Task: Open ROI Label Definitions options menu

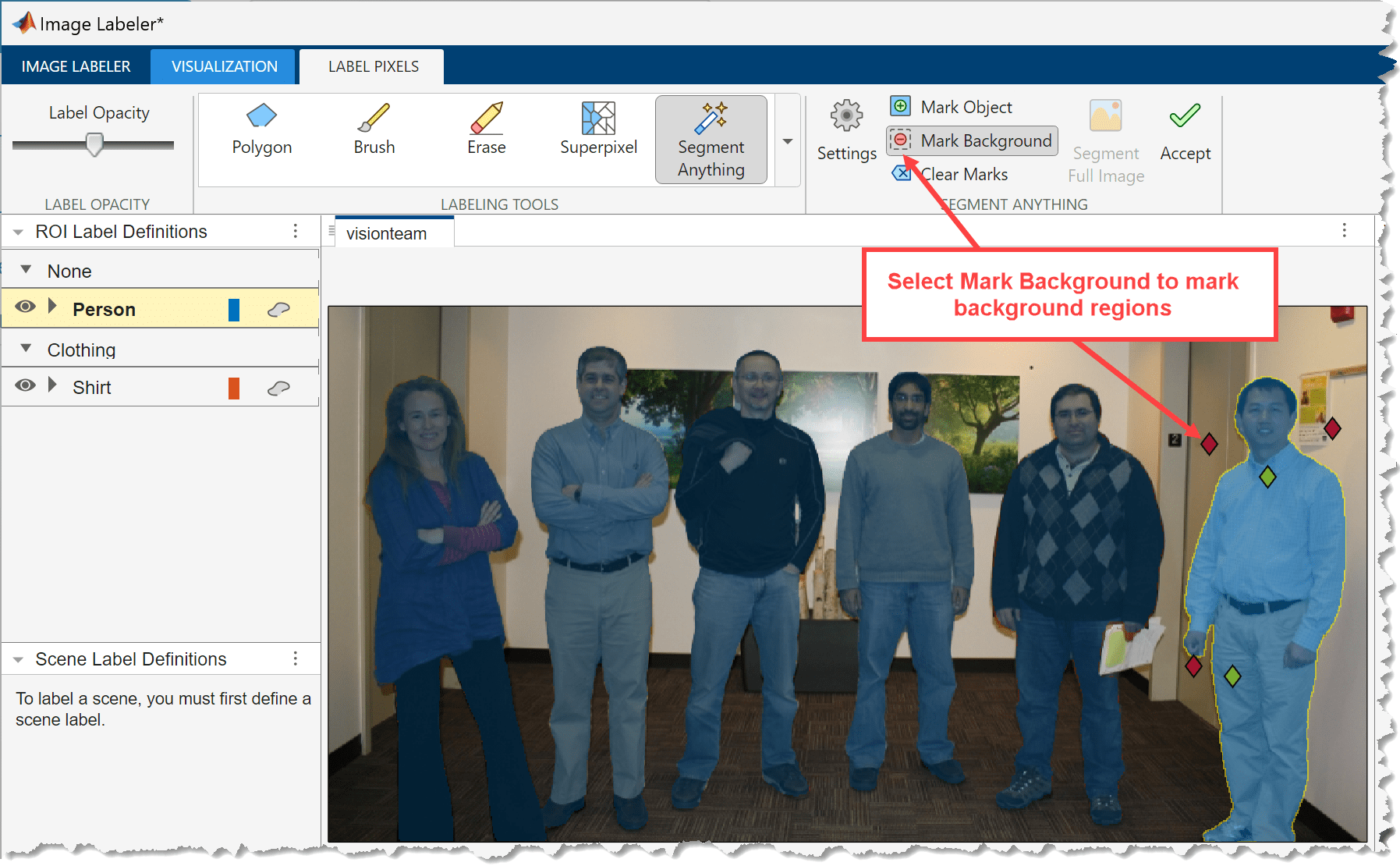Action: (x=295, y=230)
